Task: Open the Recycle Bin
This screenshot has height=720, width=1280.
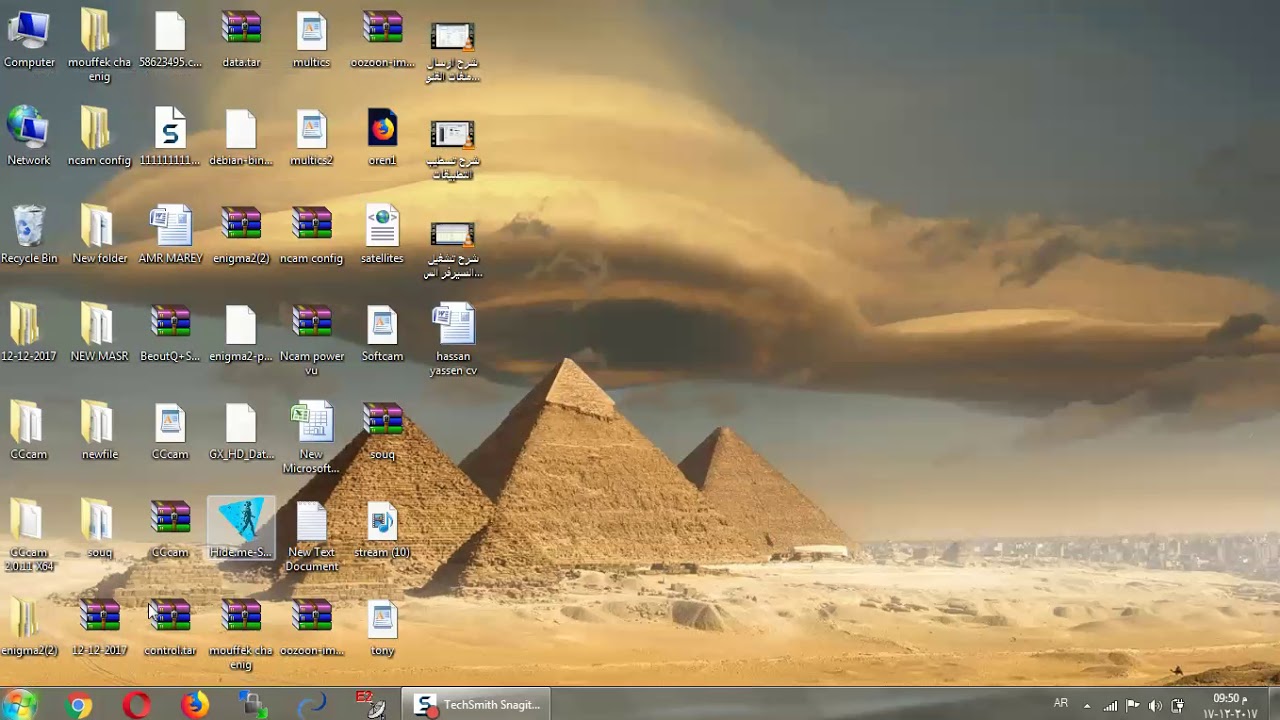Action: [29, 236]
